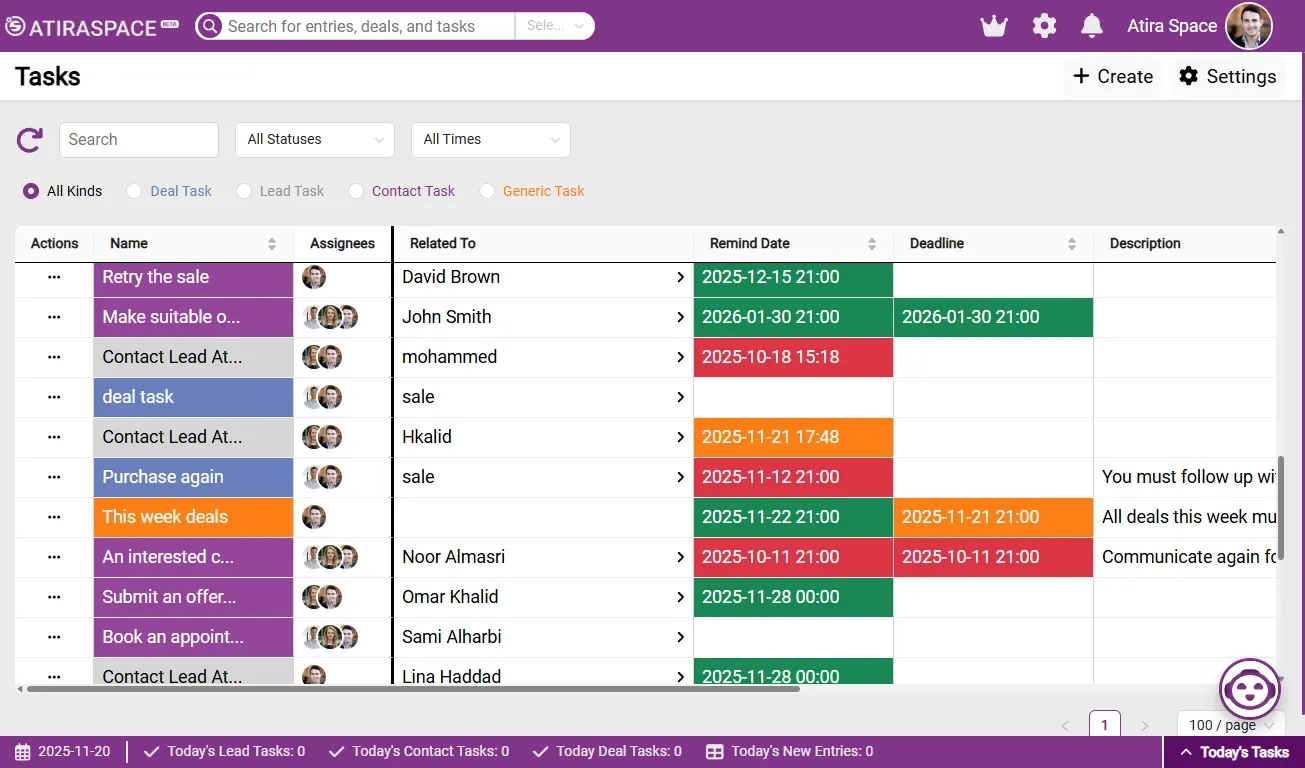The image size is (1305, 768).
Task: Click the crown premium icon
Action: point(993,26)
